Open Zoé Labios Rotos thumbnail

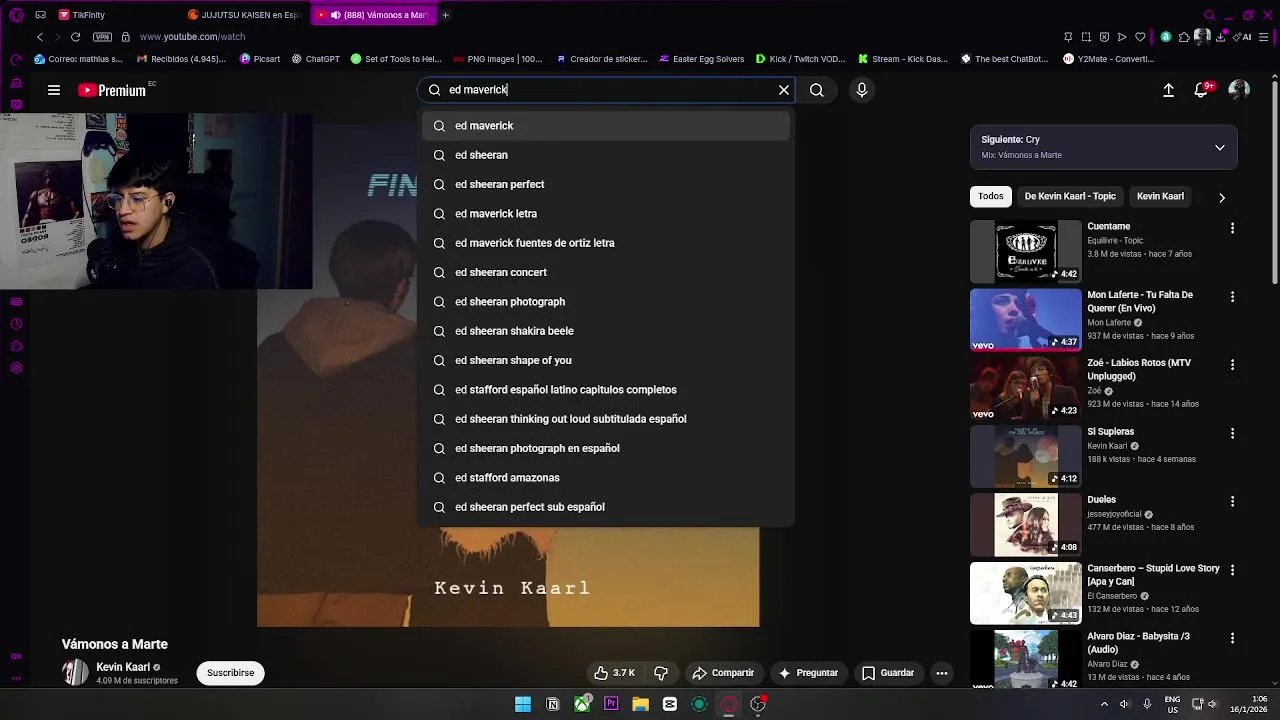(x=1025, y=388)
